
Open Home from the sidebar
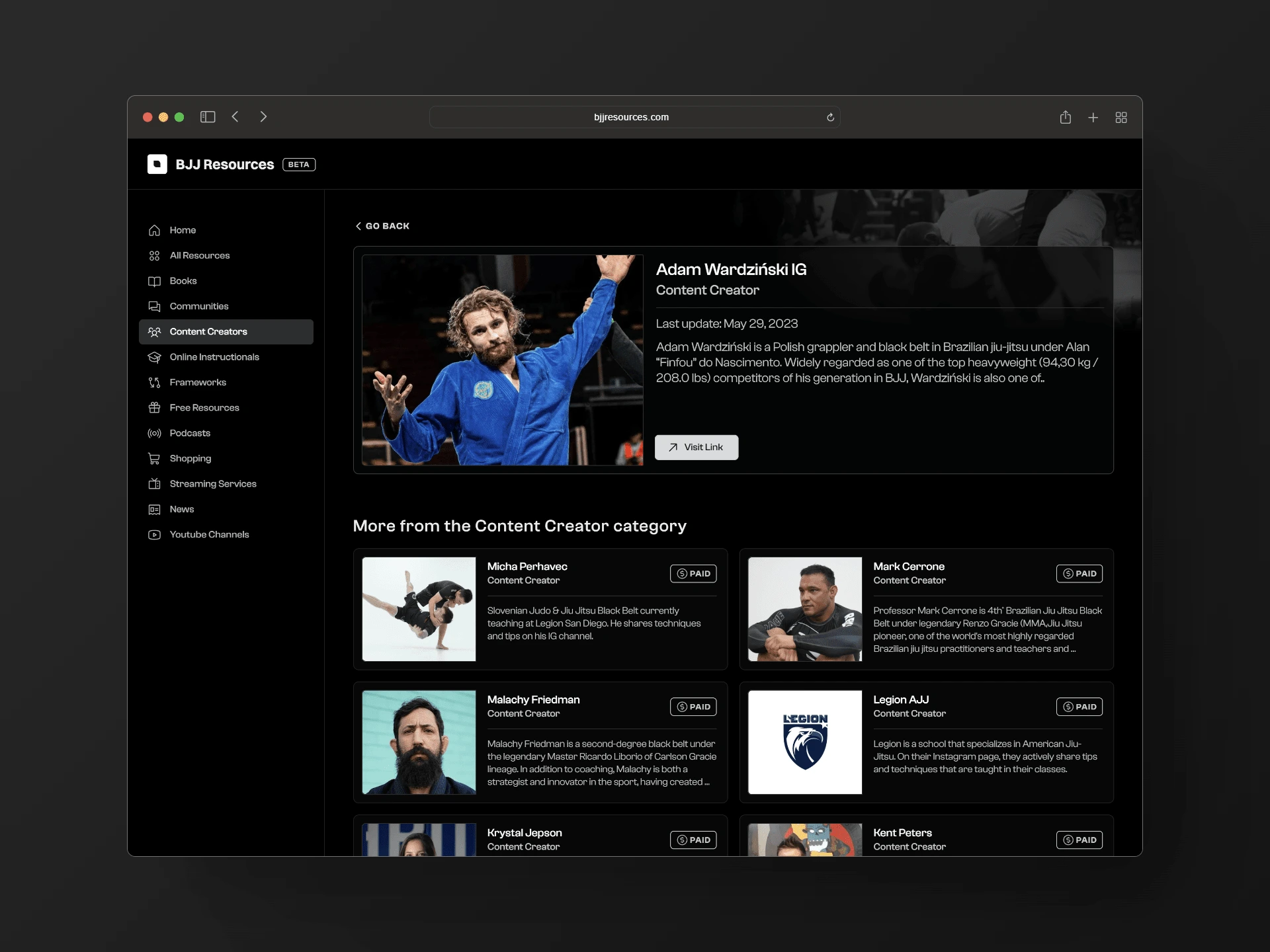tap(226, 230)
